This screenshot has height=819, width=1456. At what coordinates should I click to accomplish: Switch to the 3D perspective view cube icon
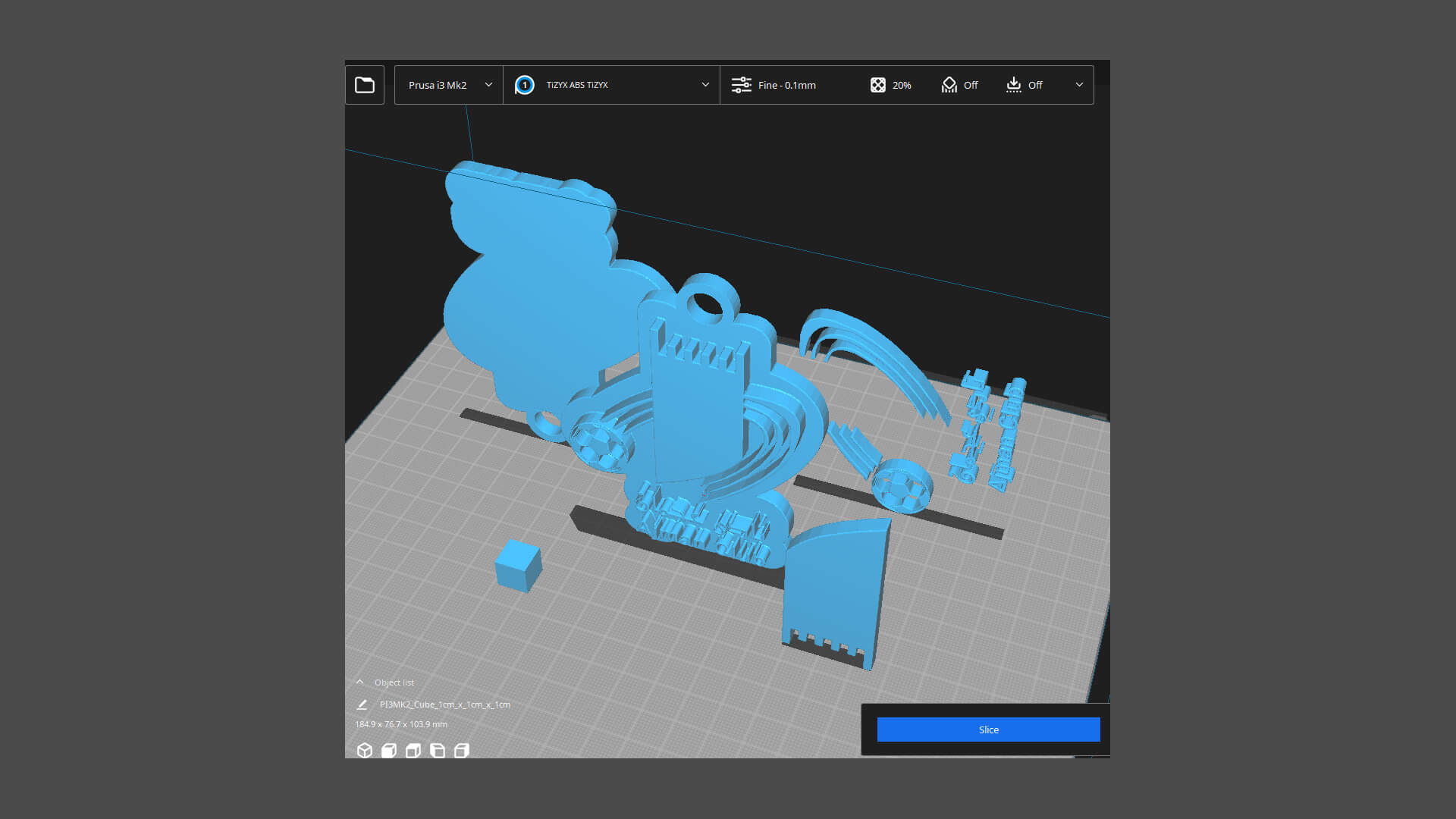point(365,751)
